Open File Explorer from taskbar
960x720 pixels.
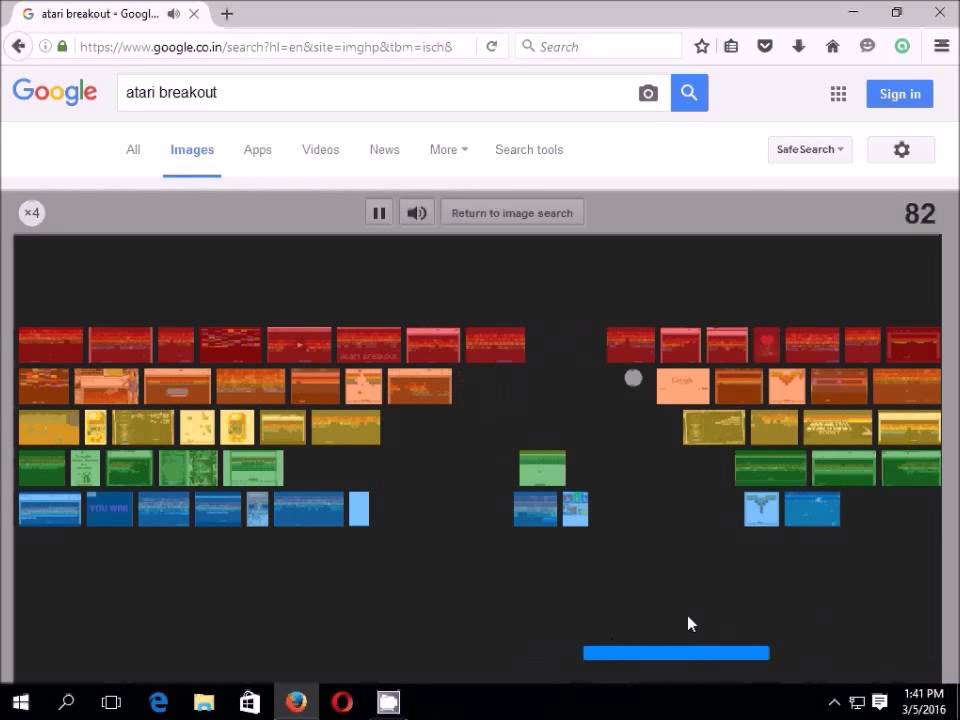[x=204, y=702]
